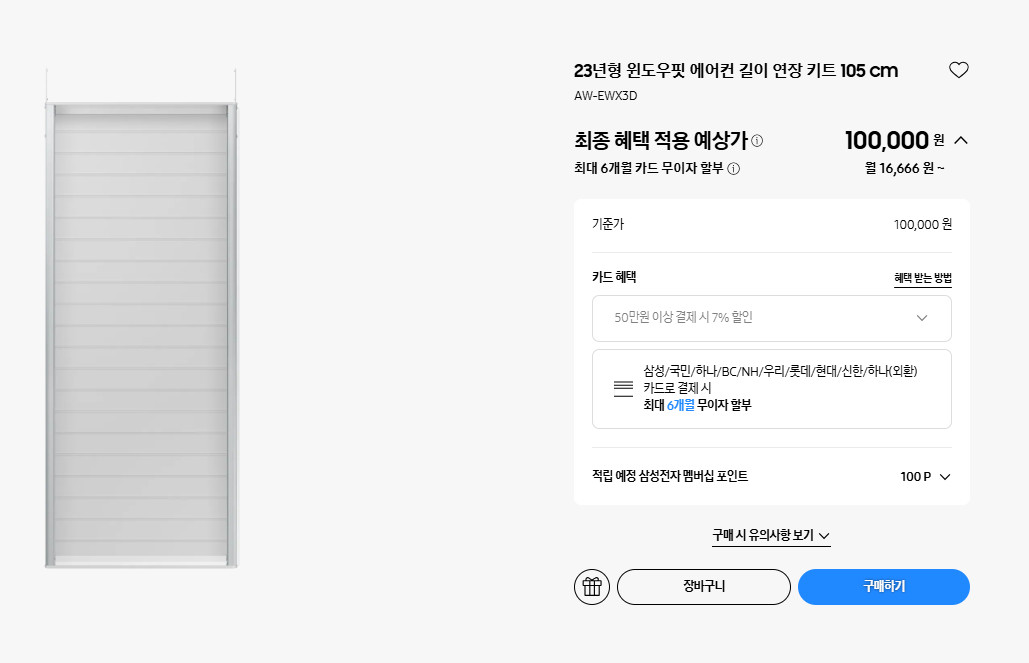Add product to wishlist with heart icon
1029x663 pixels.
(x=958, y=70)
